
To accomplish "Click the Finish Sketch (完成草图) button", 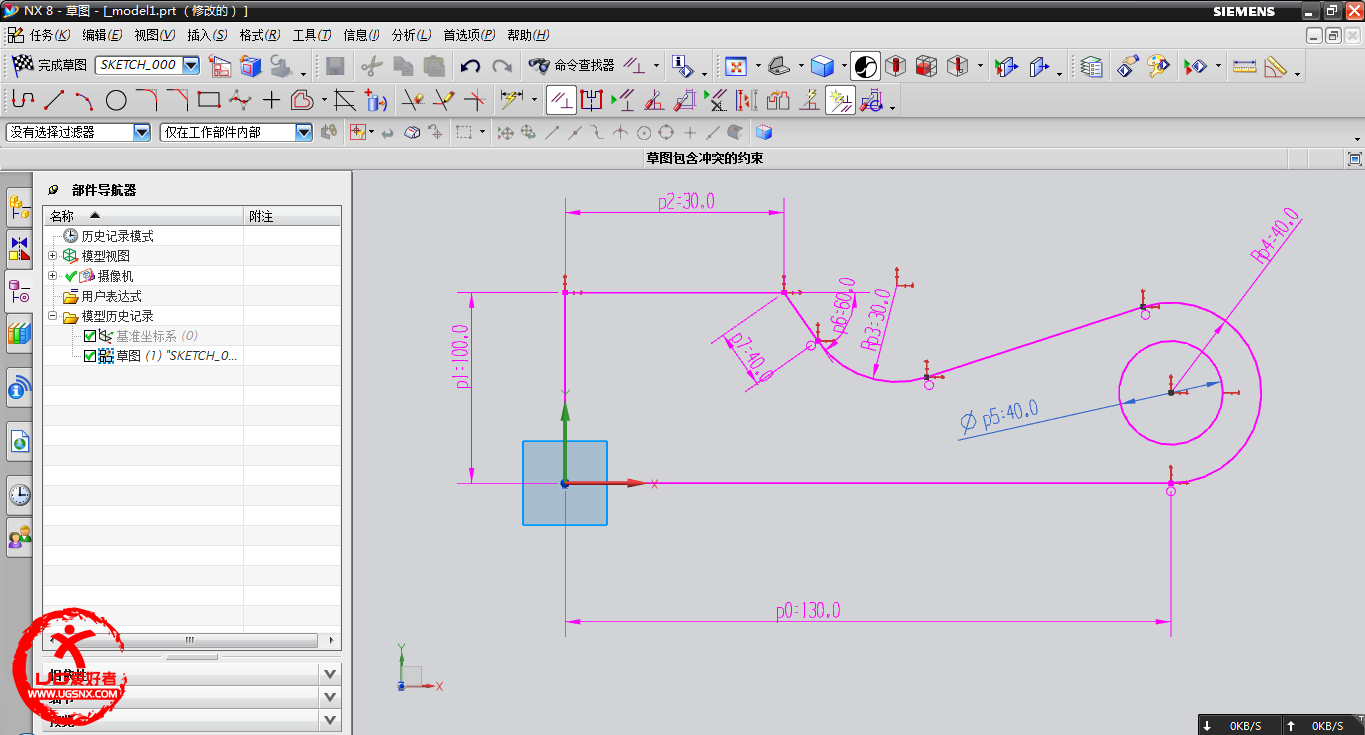I will point(50,65).
